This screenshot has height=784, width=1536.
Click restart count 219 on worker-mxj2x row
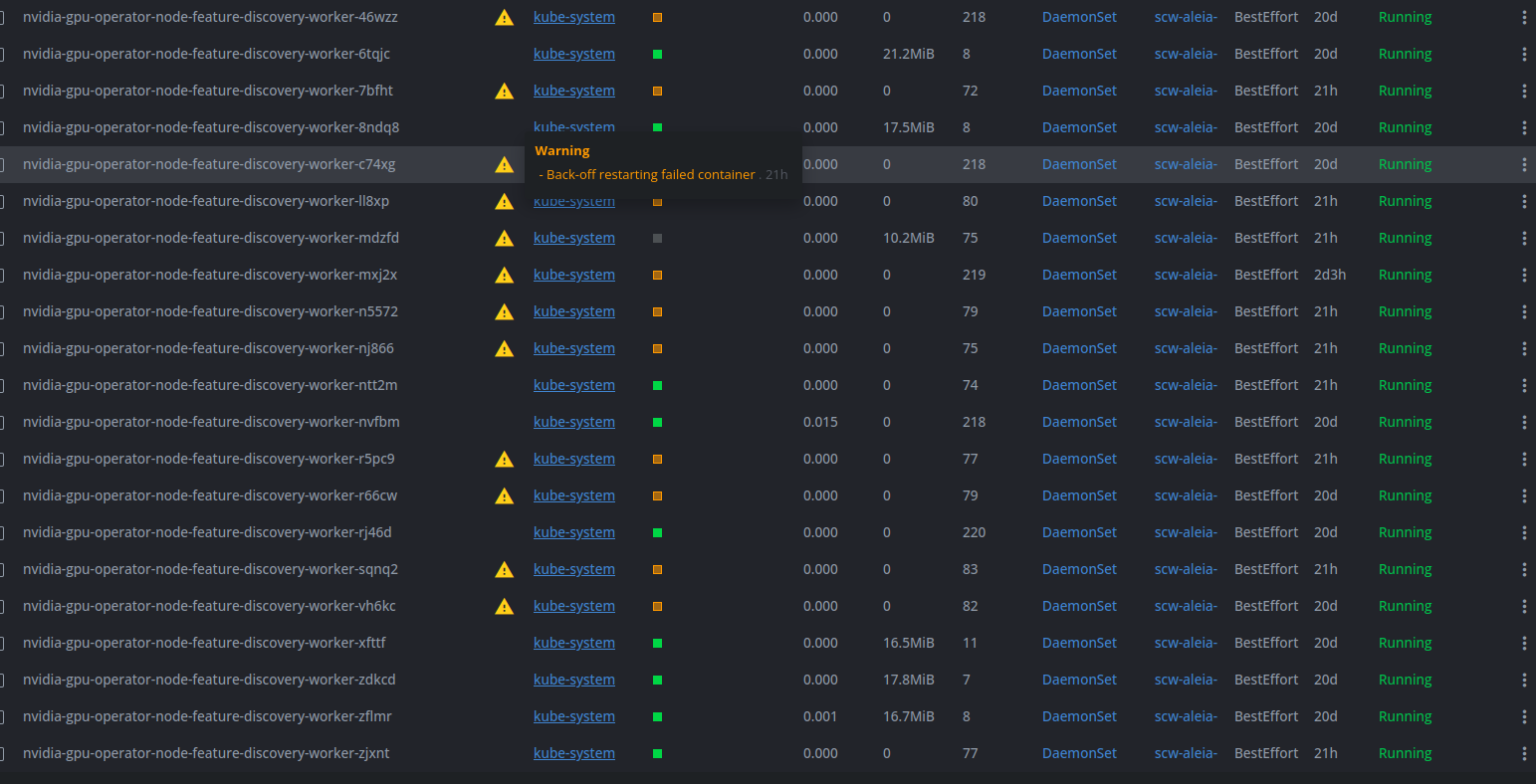(975, 275)
